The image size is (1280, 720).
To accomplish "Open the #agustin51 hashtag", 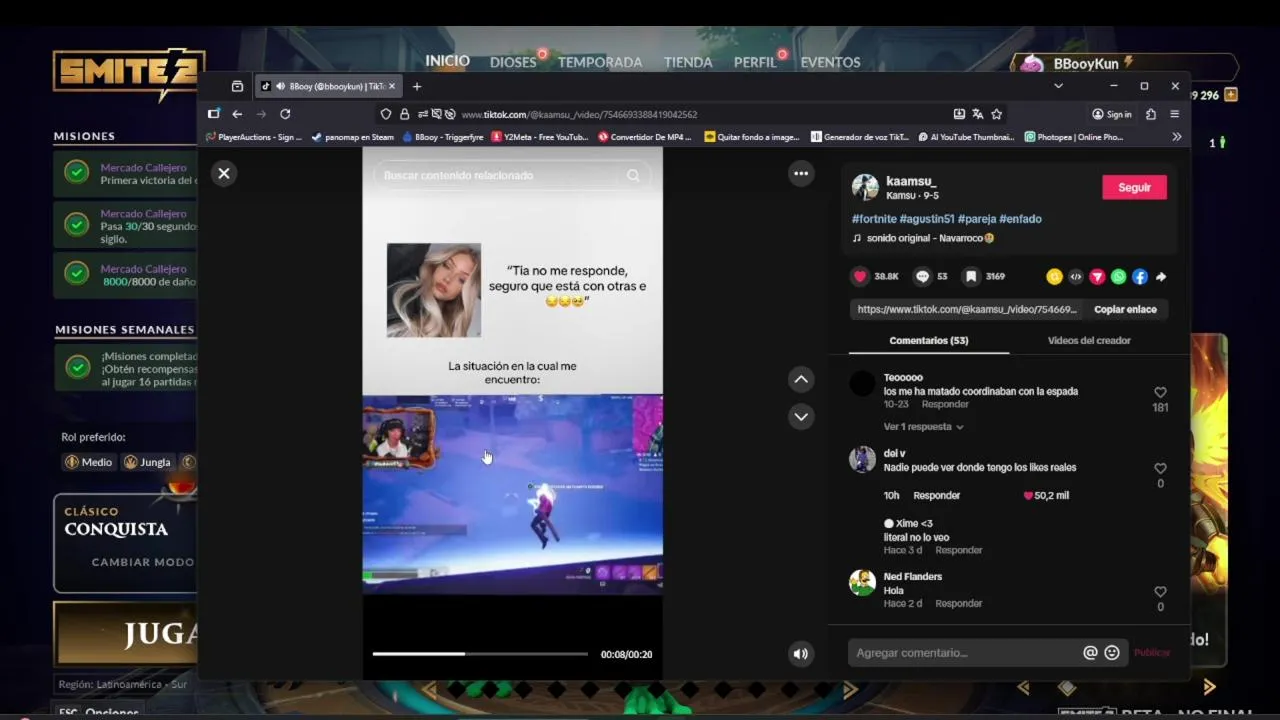I will (927, 219).
